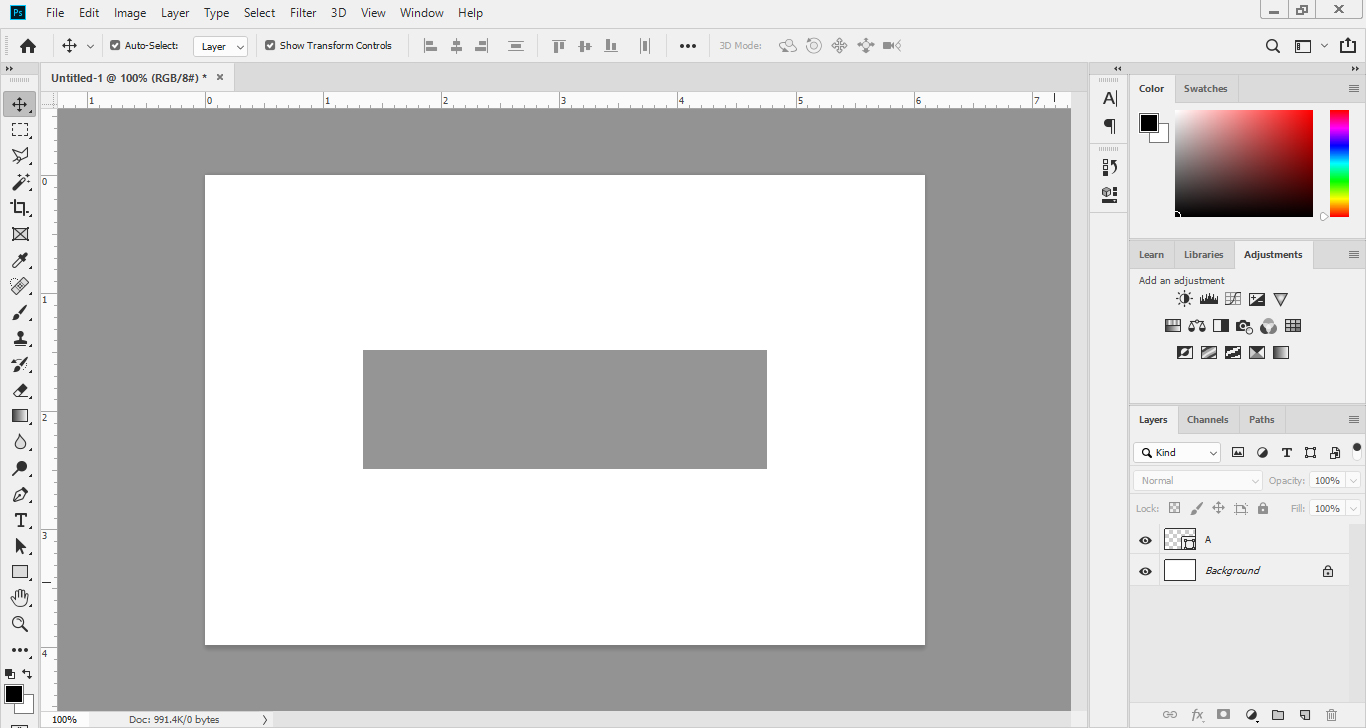Switch to the Libraries tab

pos(1203,254)
